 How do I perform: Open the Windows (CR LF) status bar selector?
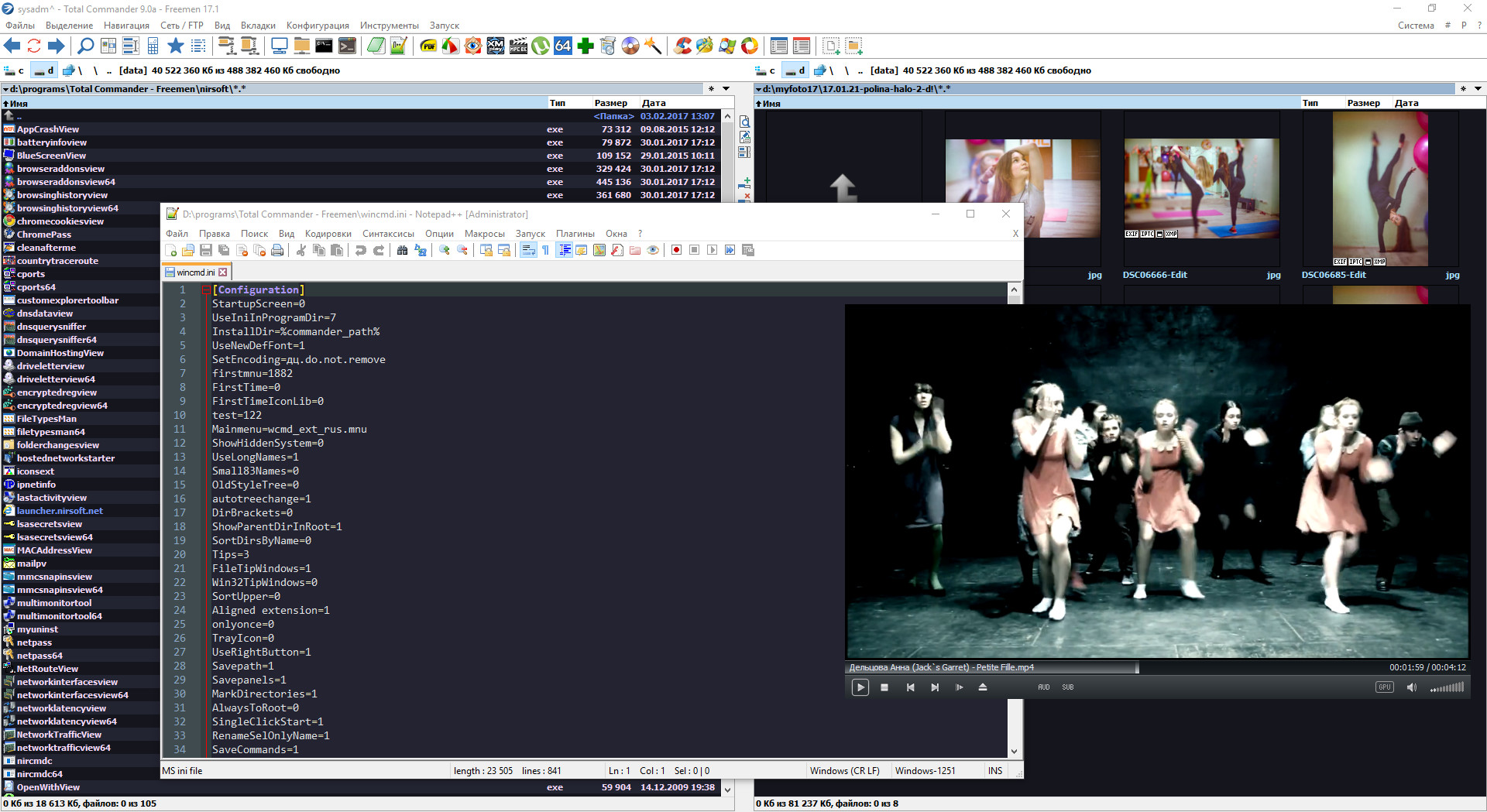click(x=845, y=771)
